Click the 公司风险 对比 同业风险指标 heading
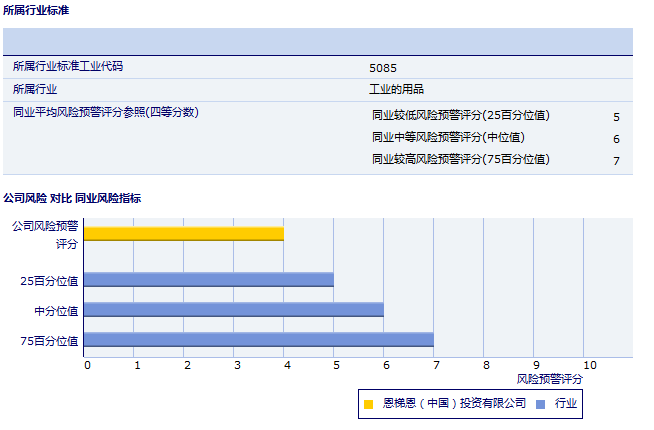 pos(72,198)
